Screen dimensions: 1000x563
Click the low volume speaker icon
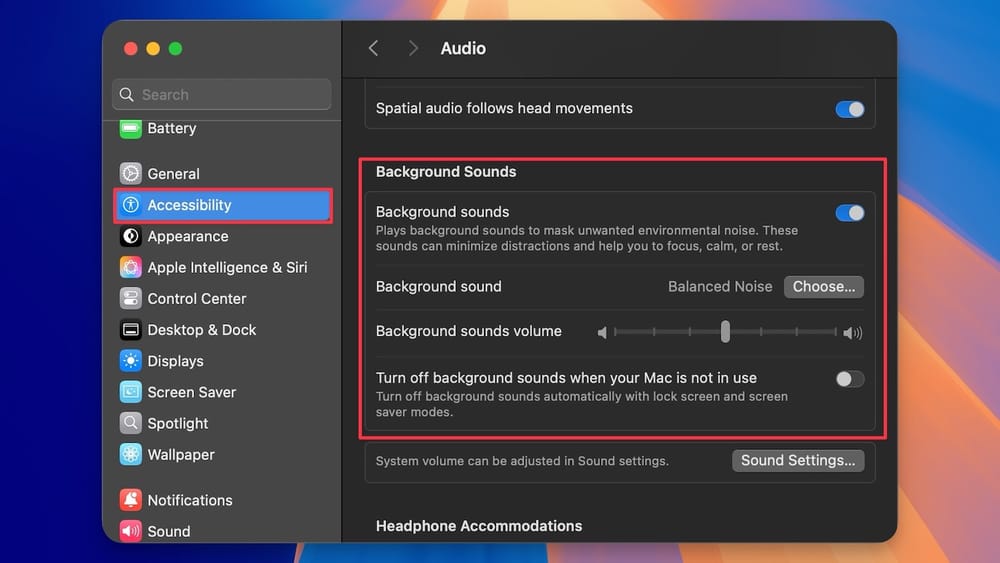pos(601,332)
